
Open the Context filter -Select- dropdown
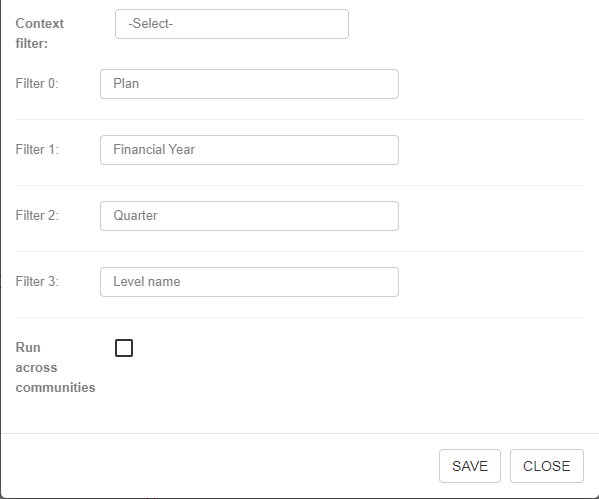coord(232,24)
